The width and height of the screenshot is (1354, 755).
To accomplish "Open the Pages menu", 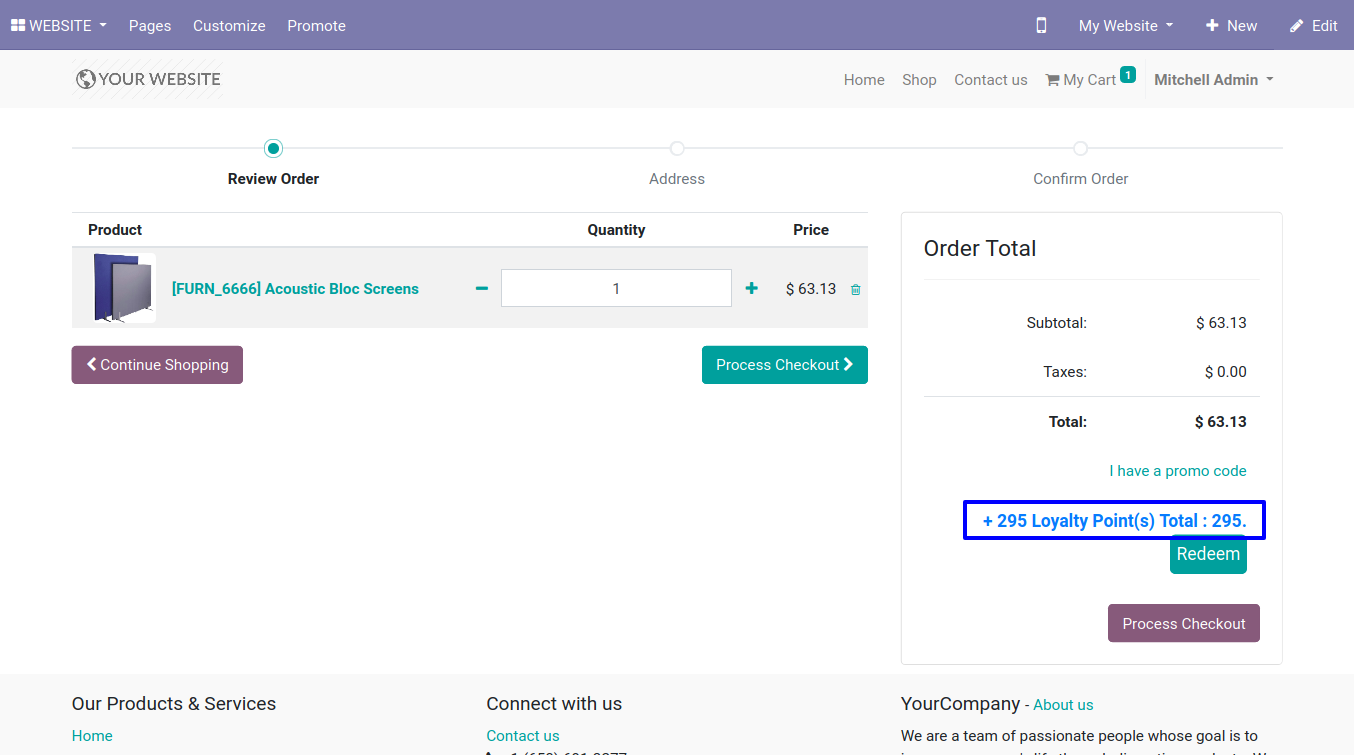I will pos(150,26).
